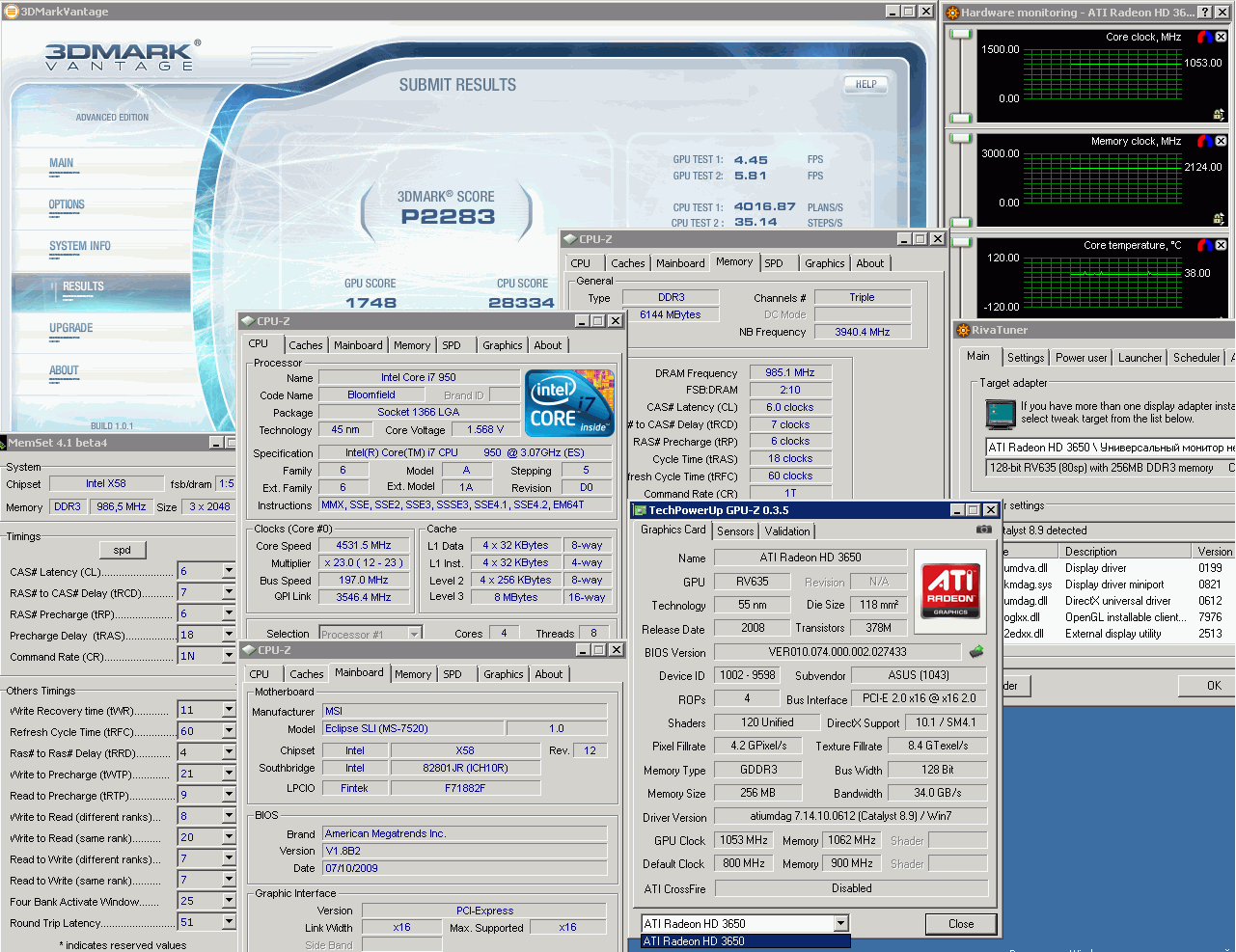
Task: Toggle the GPU-Z adapter dropdown arrow
Action: (840, 923)
